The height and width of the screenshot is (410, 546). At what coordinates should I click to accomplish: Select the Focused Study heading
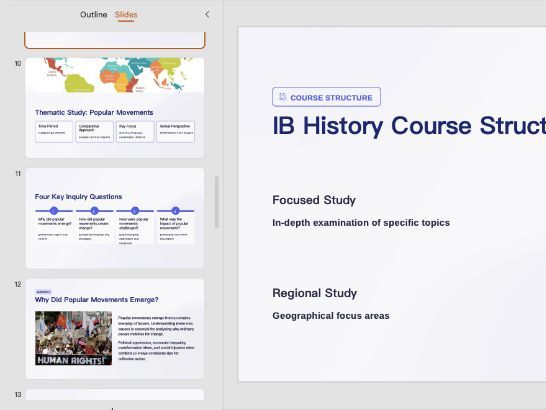point(314,200)
